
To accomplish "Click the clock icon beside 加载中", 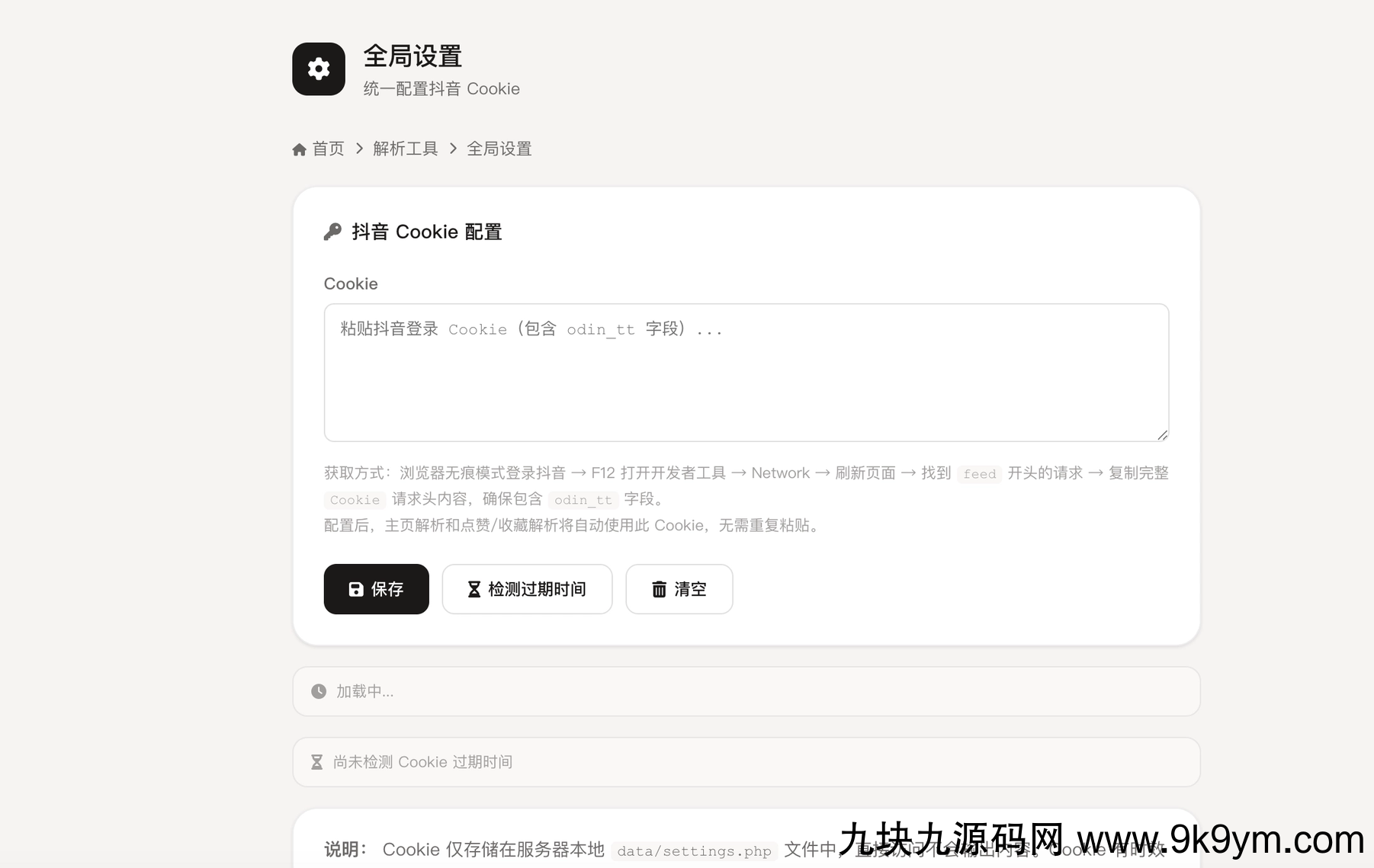I will 319,691.
